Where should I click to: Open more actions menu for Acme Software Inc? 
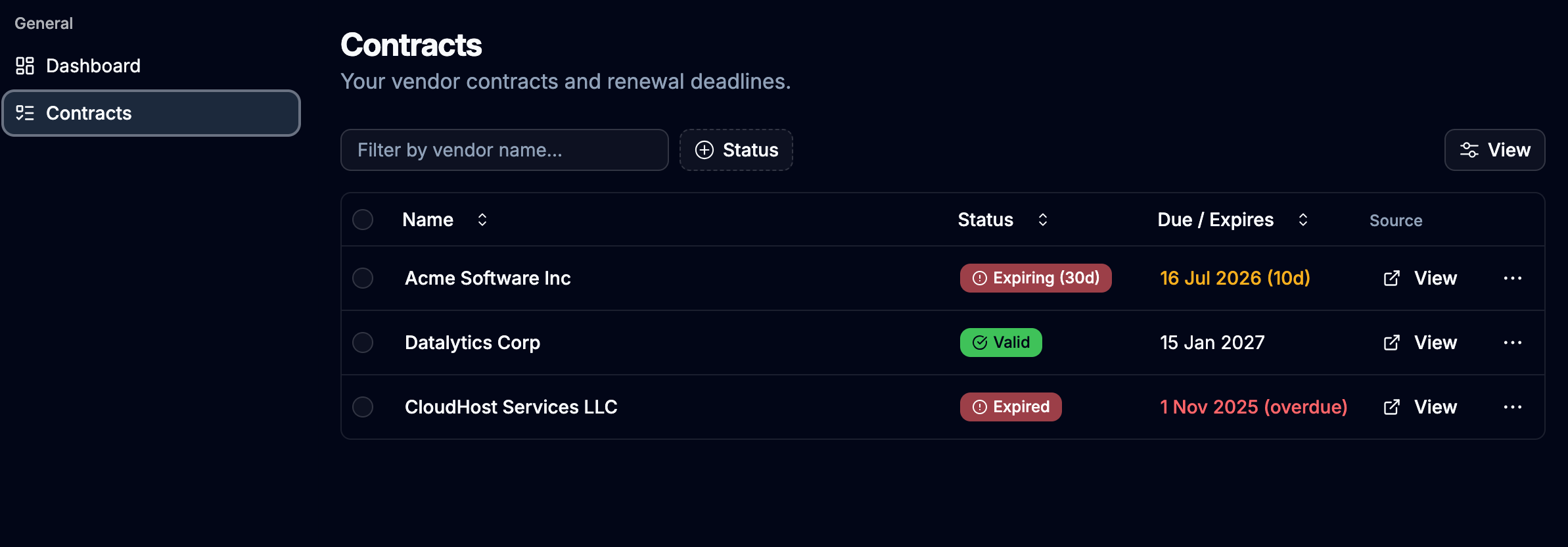(x=1513, y=278)
